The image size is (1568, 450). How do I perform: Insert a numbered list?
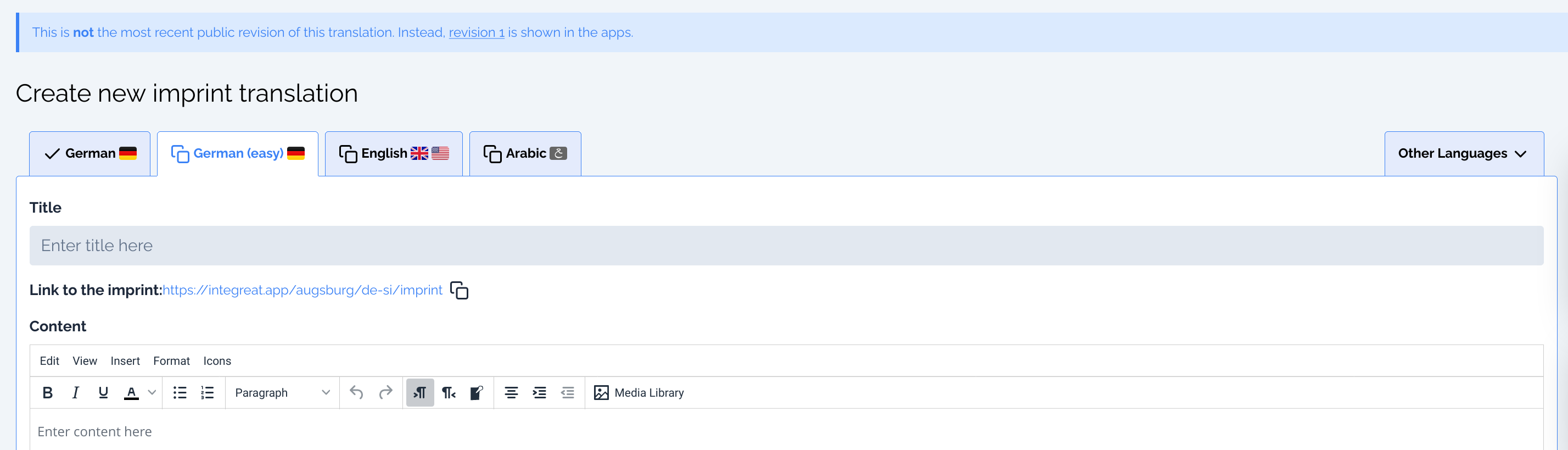pos(207,393)
